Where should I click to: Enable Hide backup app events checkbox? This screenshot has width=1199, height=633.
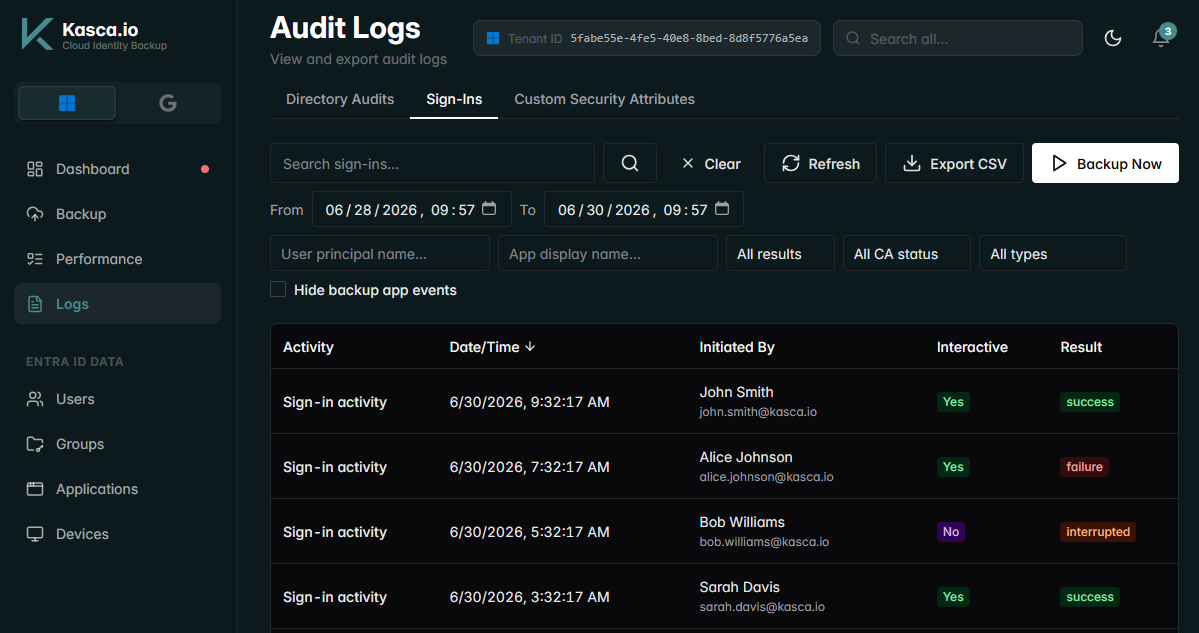278,290
